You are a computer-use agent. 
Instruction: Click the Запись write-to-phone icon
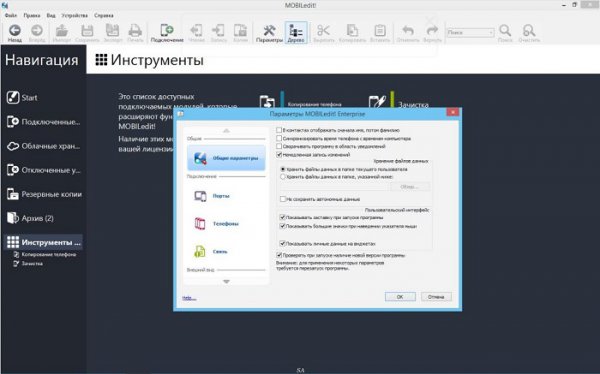[x=218, y=33]
